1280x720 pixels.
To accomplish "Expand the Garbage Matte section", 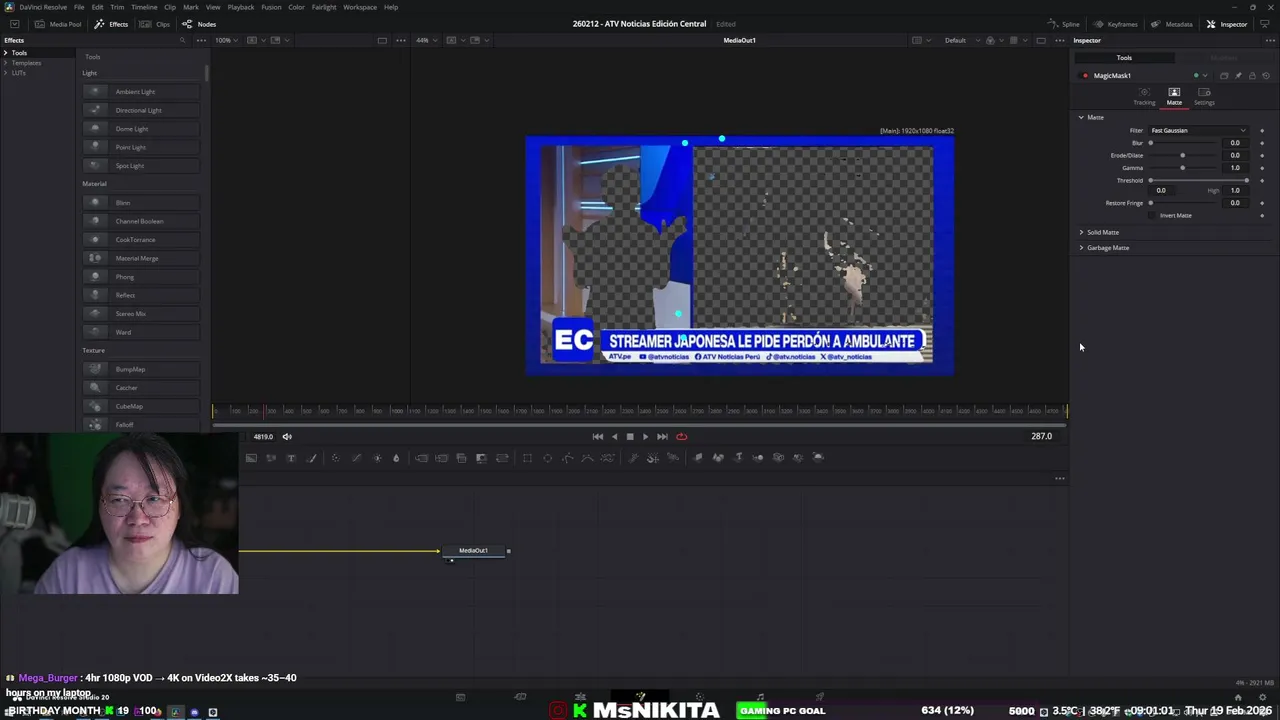I will tap(1081, 247).
